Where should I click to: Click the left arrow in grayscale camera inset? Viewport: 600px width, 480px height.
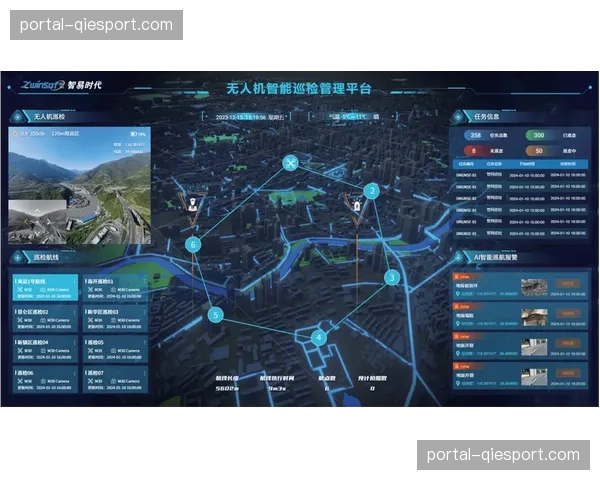coord(26,222)
